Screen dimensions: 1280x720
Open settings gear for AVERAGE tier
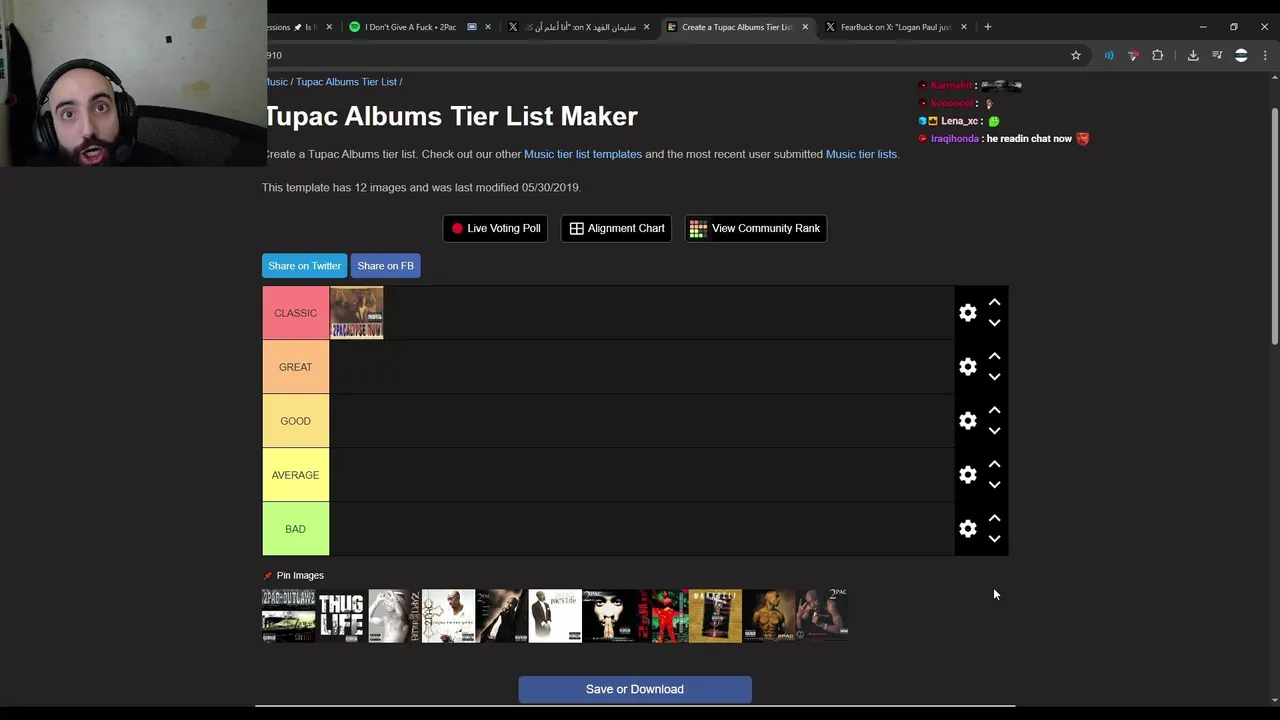(x=967, y=475)
